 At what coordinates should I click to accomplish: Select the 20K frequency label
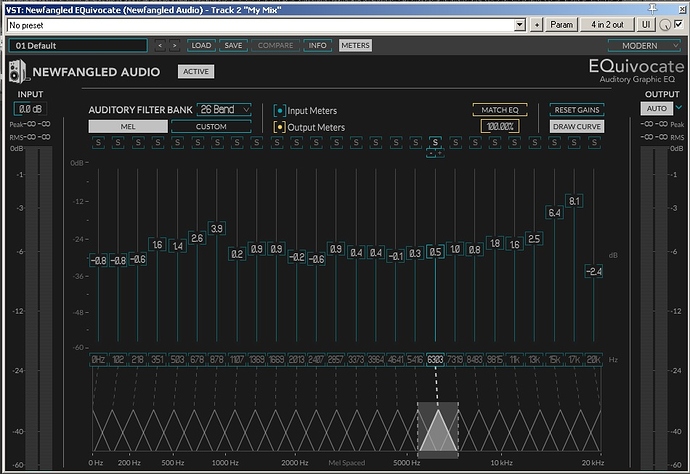pyautogui.click(x=594, y=360)
